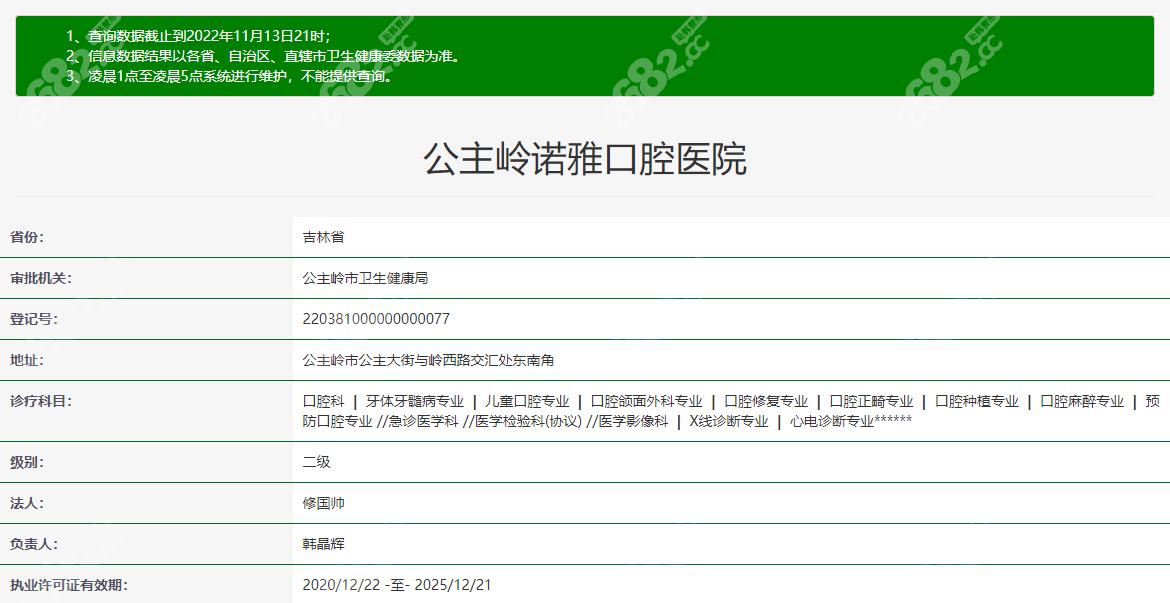Click the 医学检验科(协议) entry
Viewport: 1170px width, 603px height.
(x=528, y=422)
